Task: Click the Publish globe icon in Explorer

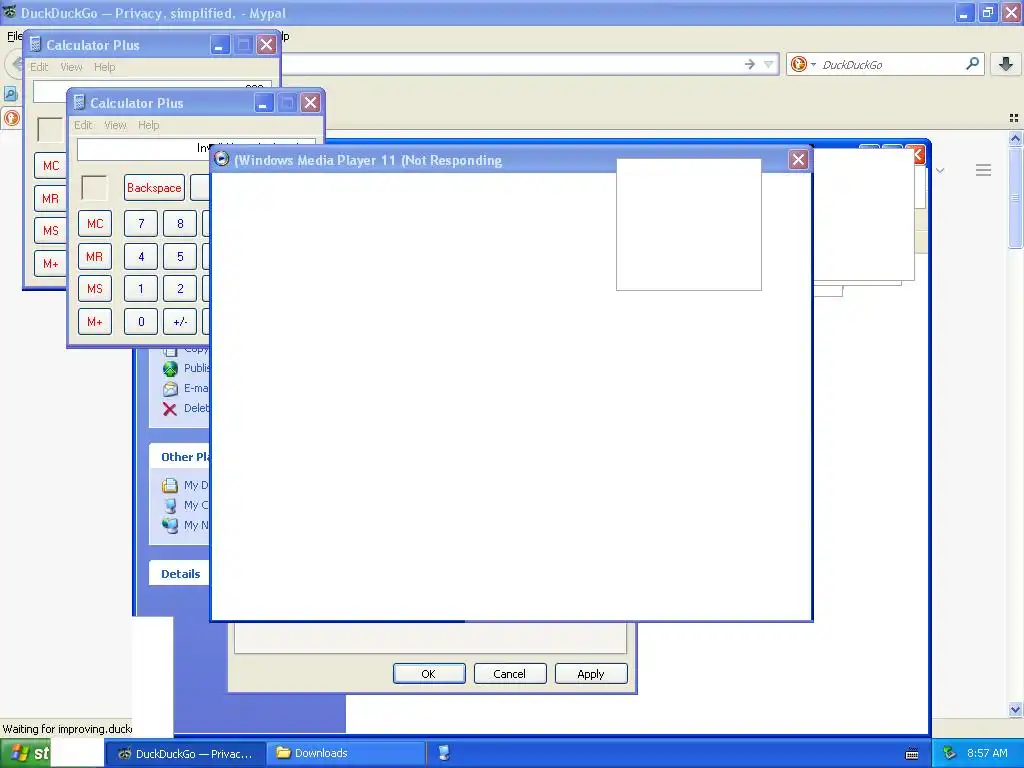Action: click(x=170, y=368)
